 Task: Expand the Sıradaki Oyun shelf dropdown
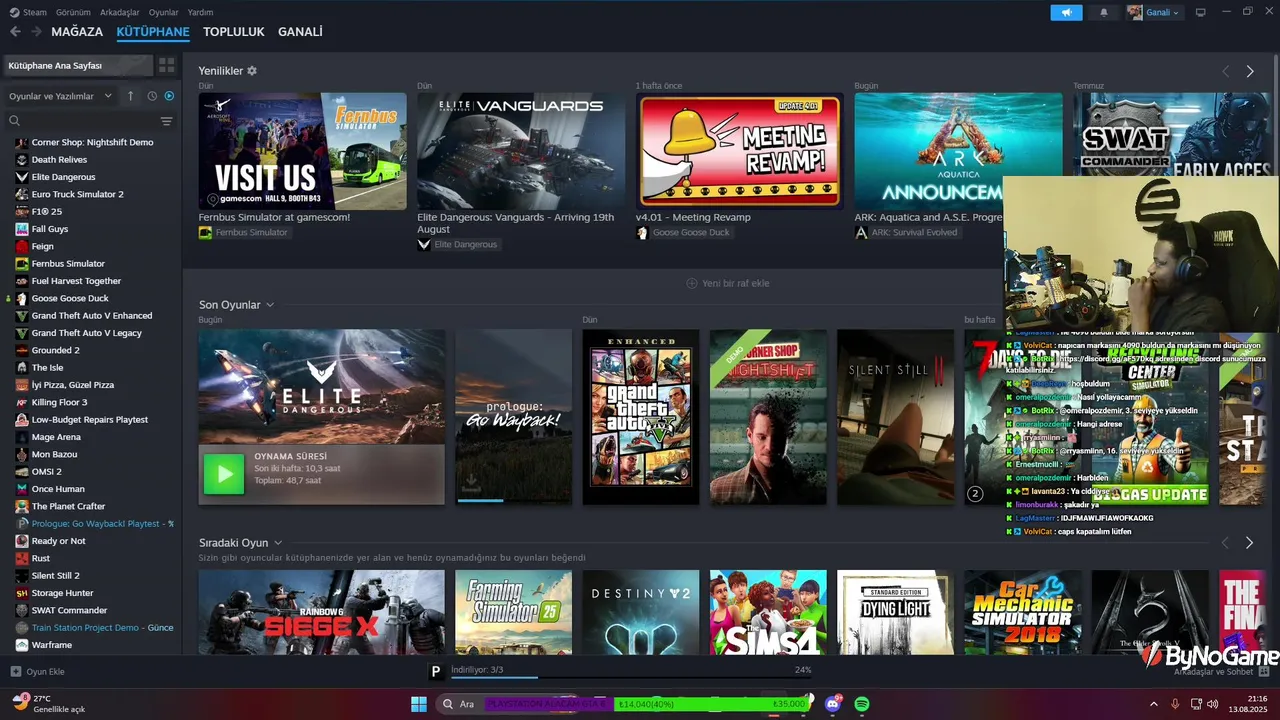tap(278, 542)
